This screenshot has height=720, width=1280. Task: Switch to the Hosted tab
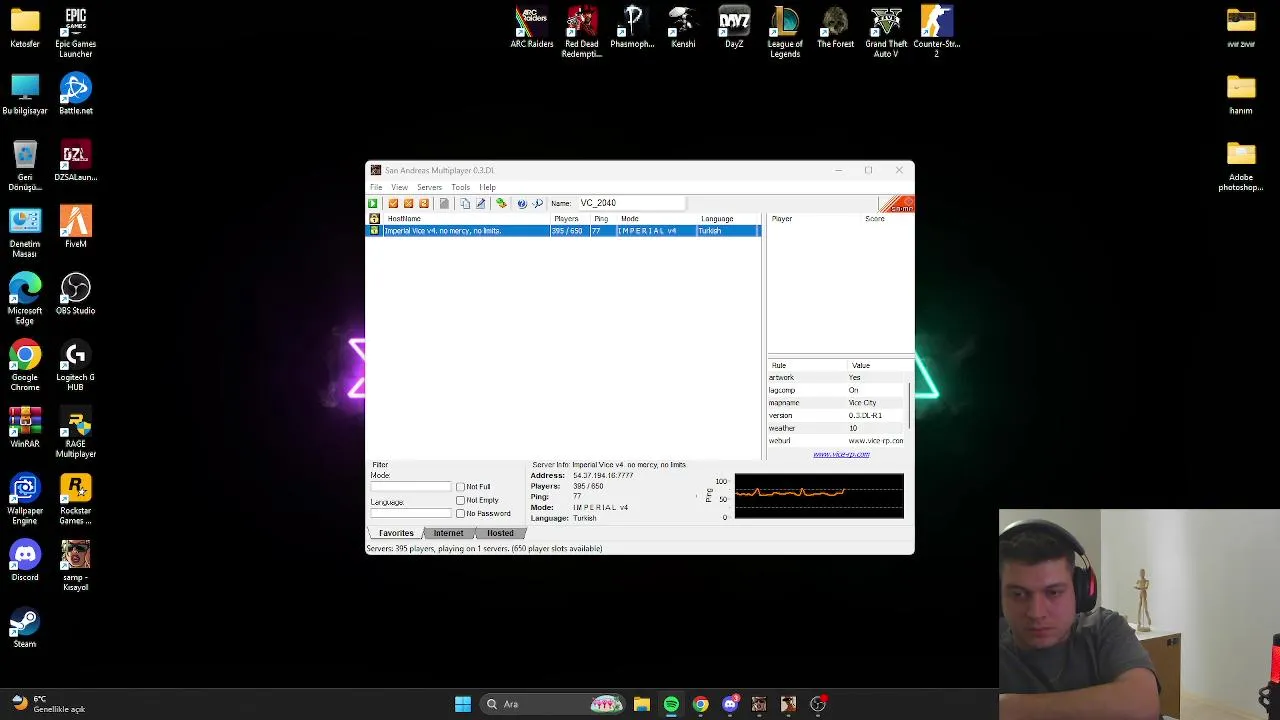(x=500, y=533)
